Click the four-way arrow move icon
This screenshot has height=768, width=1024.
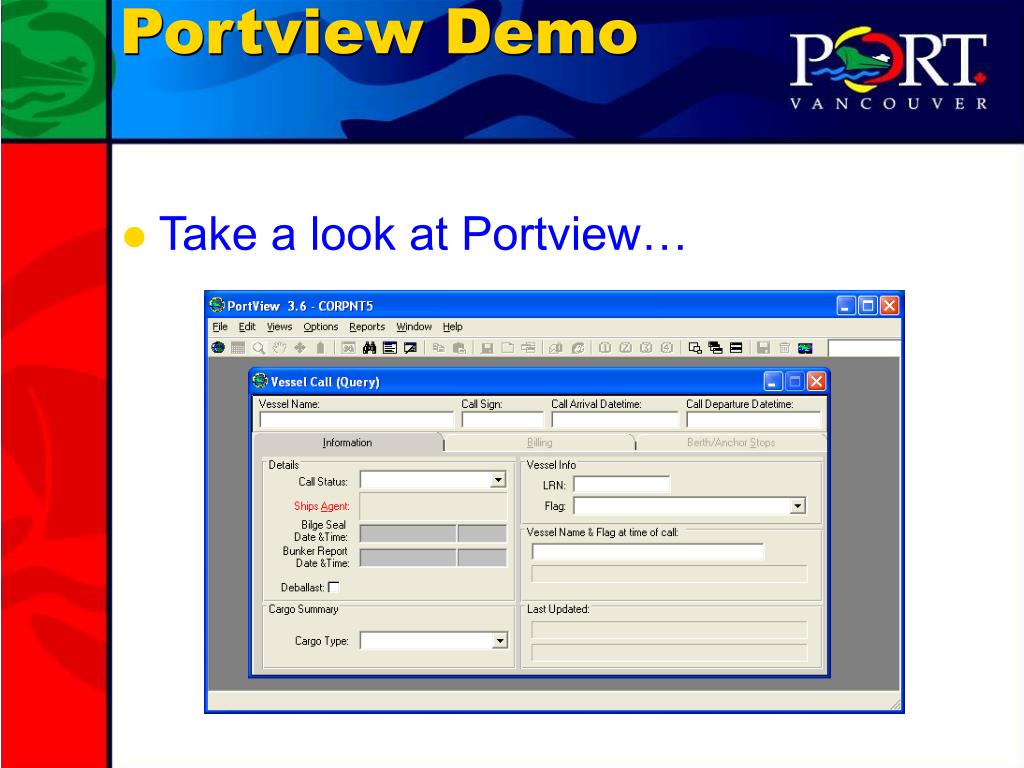click(x=300, y=348)
